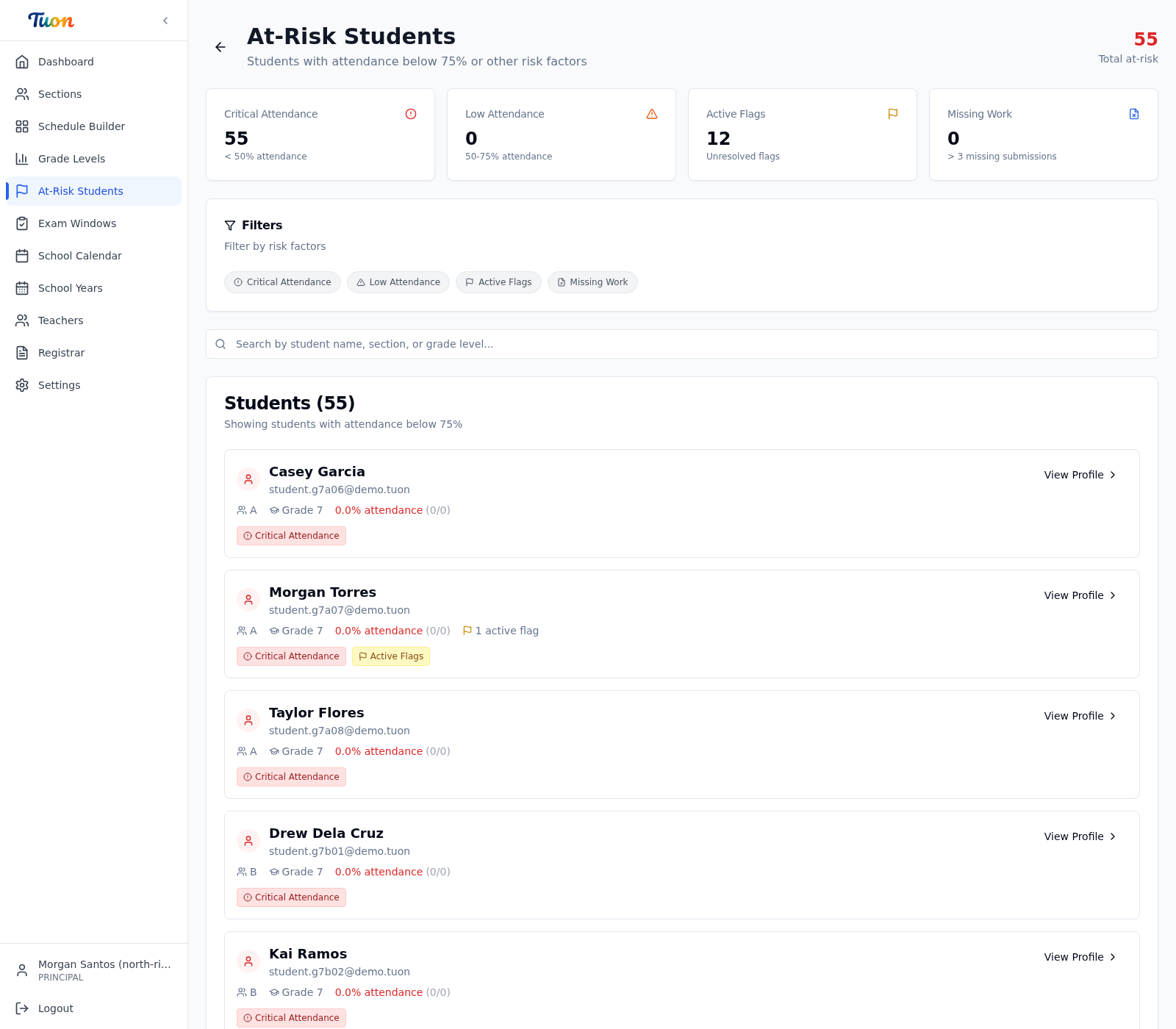Expand Morgan Torres profile via chevron
The height and width of the screenshot is (1029, 1176).
(x=1113, y=595)
